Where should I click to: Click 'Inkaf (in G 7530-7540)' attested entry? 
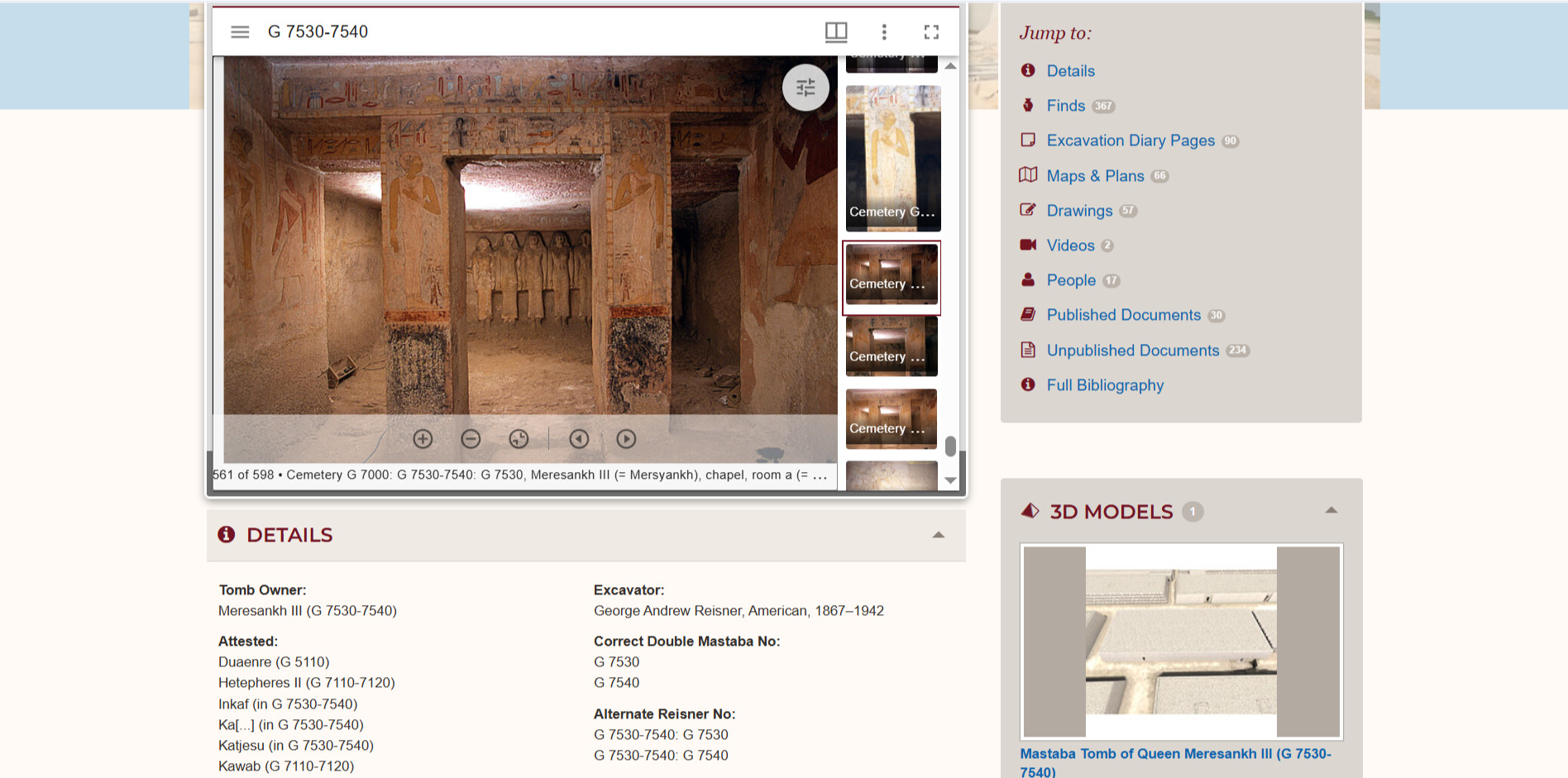coord(288,704)
